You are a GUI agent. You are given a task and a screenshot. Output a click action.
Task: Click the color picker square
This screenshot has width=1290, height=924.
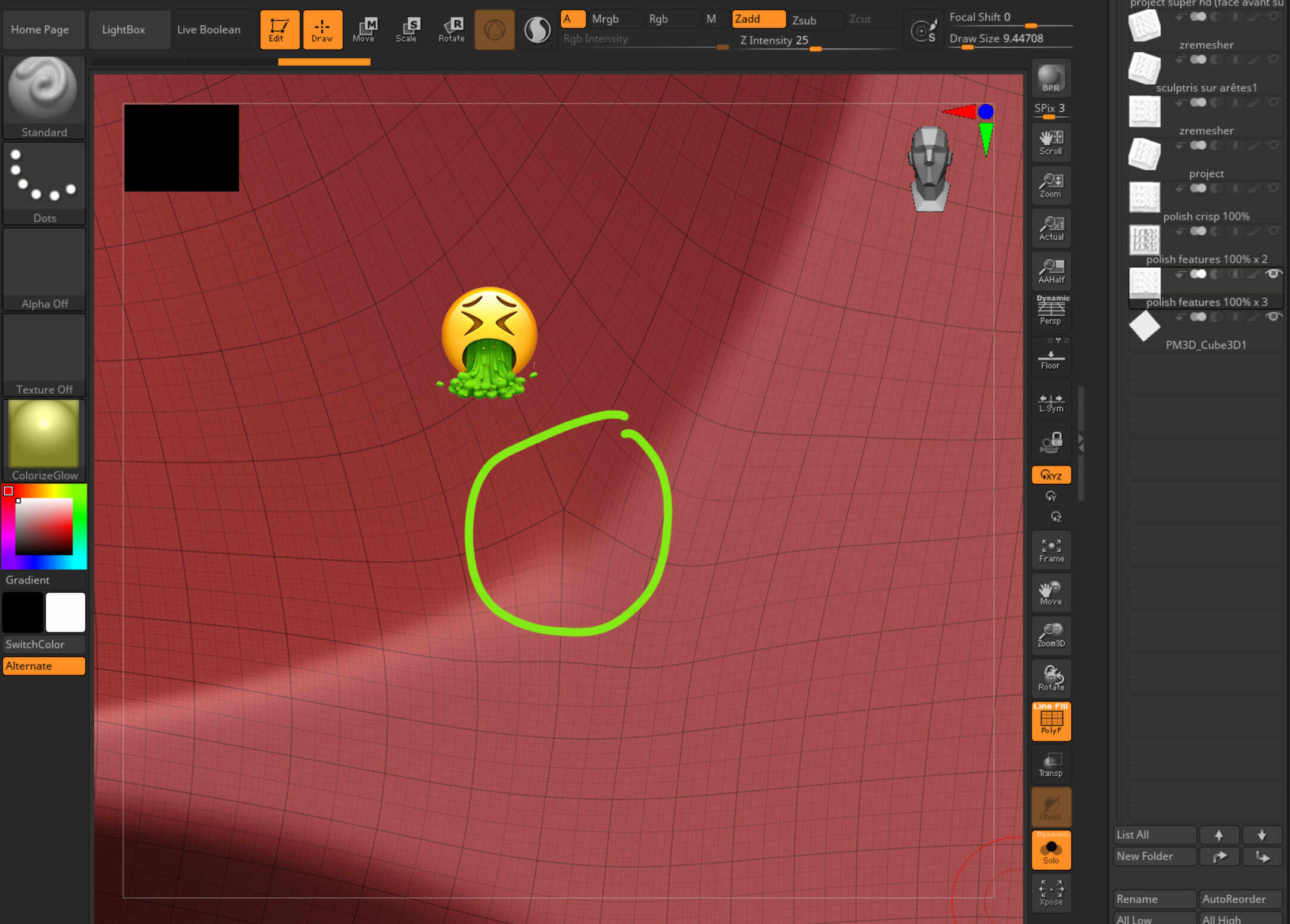44,527
